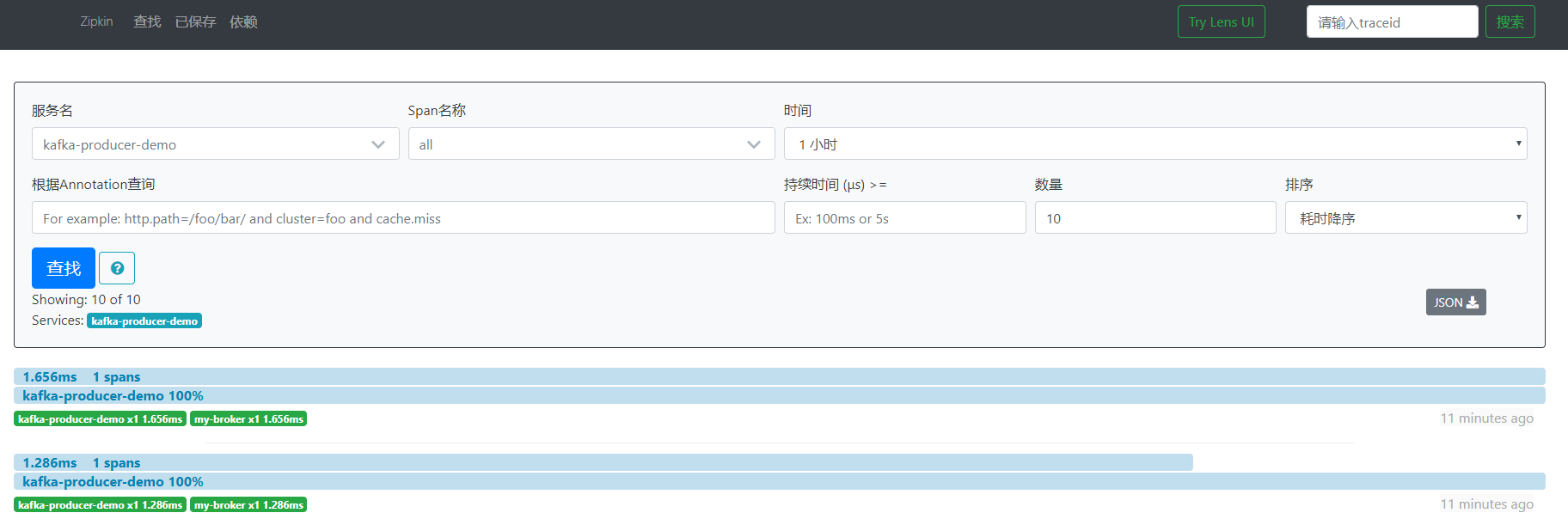Viewport: 1568px width, 525px height.
Task: Download results with the JSON button
Action: coord(1455,302)
